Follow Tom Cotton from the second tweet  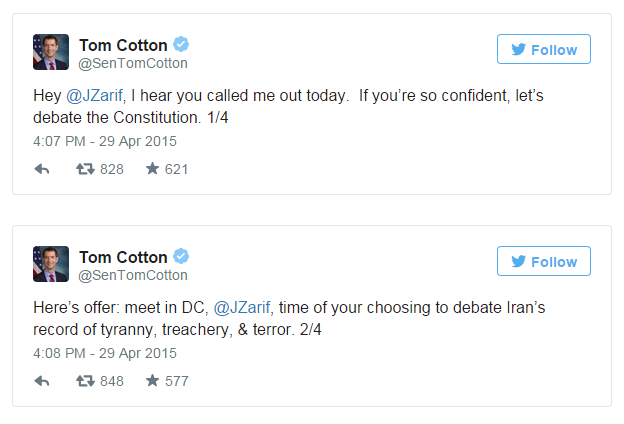coord(544,261)
